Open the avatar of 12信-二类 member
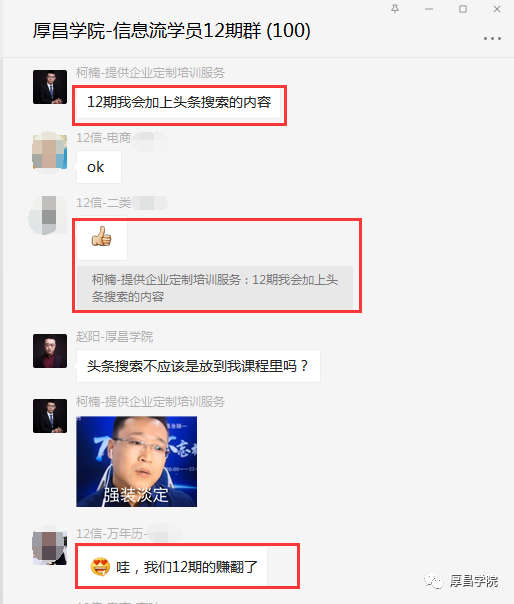Image resolution: width=514 pixels, height=604 pixels. click(x=50, y=215)
